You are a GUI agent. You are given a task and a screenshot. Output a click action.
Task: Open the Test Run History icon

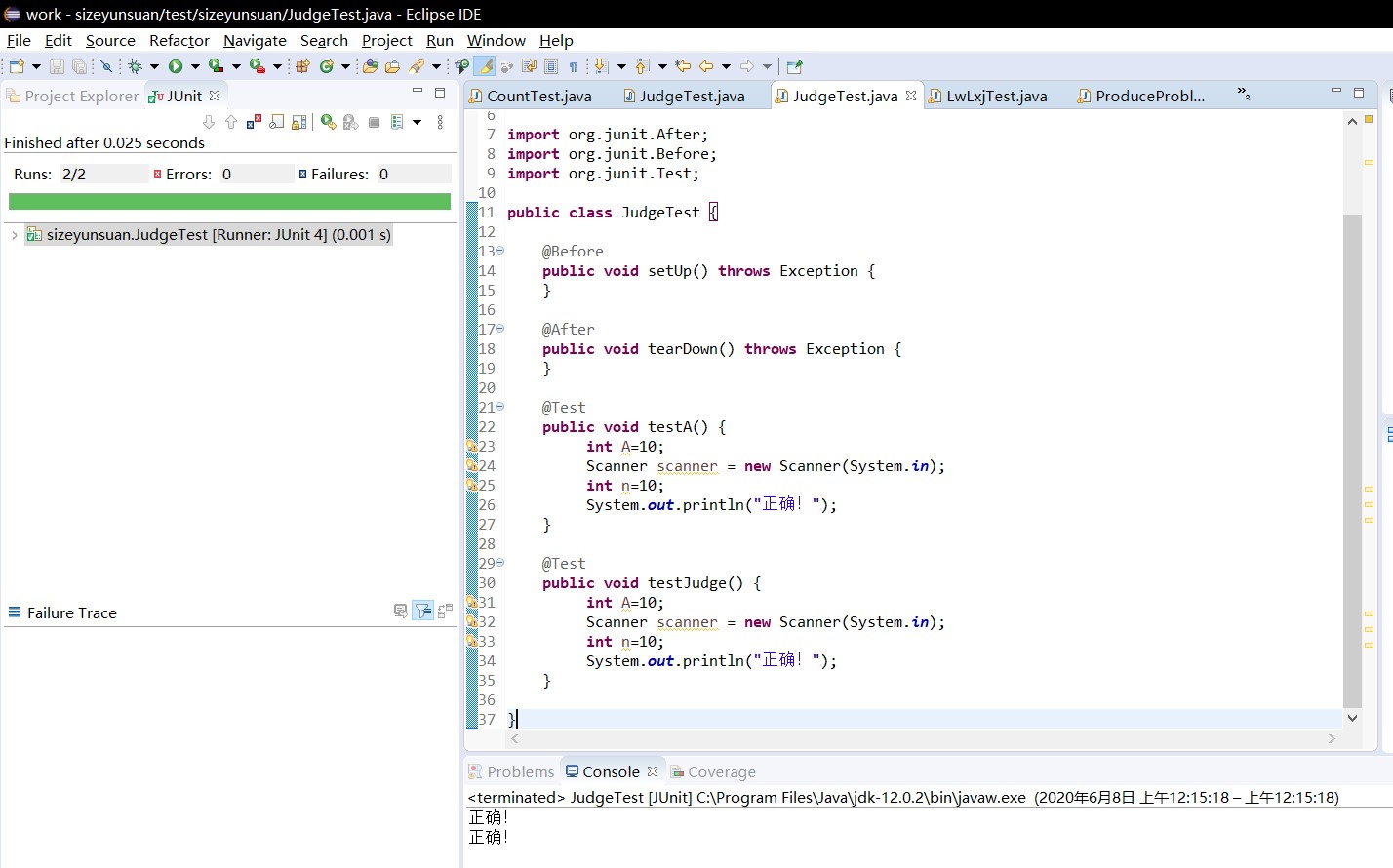tap(397, 122)
